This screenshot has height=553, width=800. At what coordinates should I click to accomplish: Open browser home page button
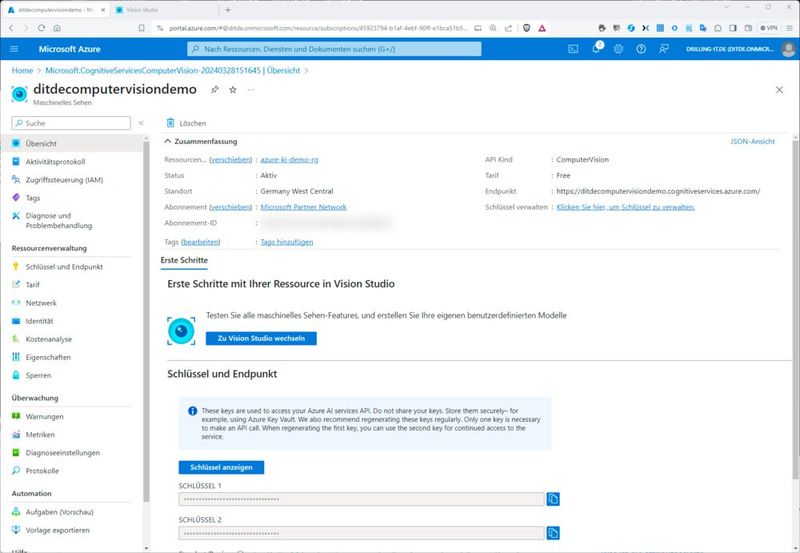[57, 28]
